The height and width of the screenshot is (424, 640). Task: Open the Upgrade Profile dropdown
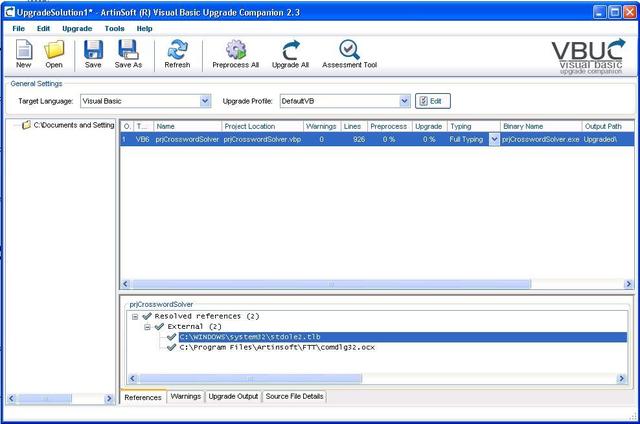pyautogui.click(x=404, y=101)
